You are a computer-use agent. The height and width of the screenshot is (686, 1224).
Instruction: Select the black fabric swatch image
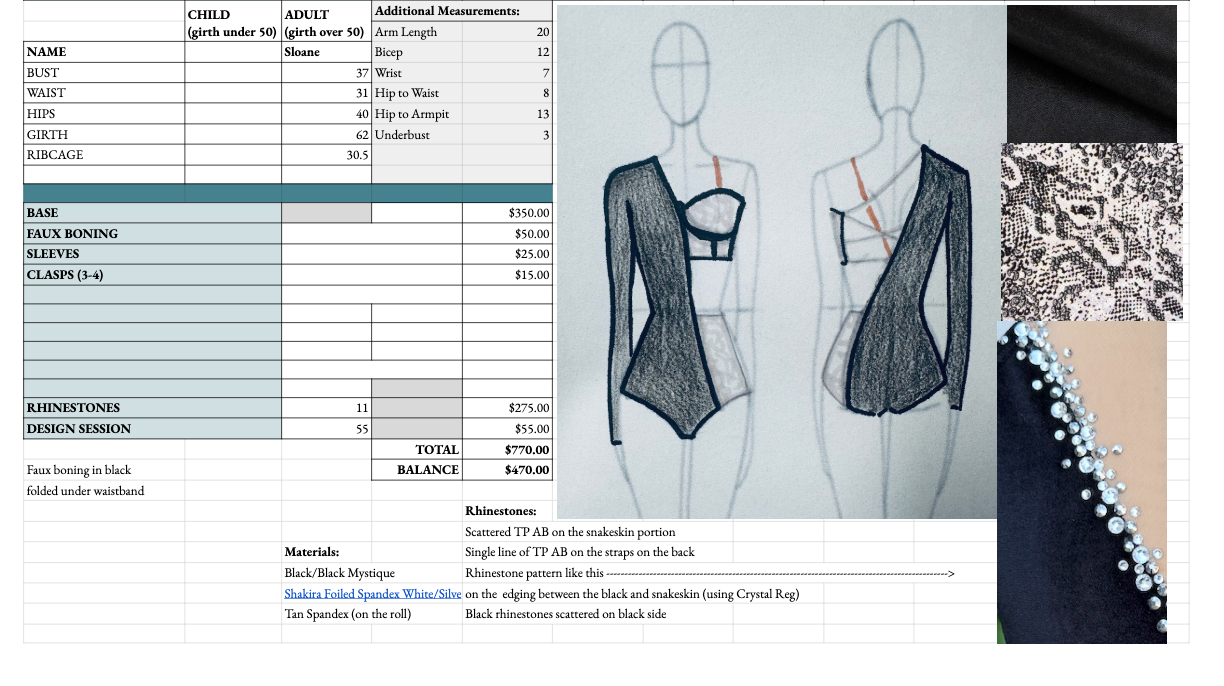(x=1091, y=73)
